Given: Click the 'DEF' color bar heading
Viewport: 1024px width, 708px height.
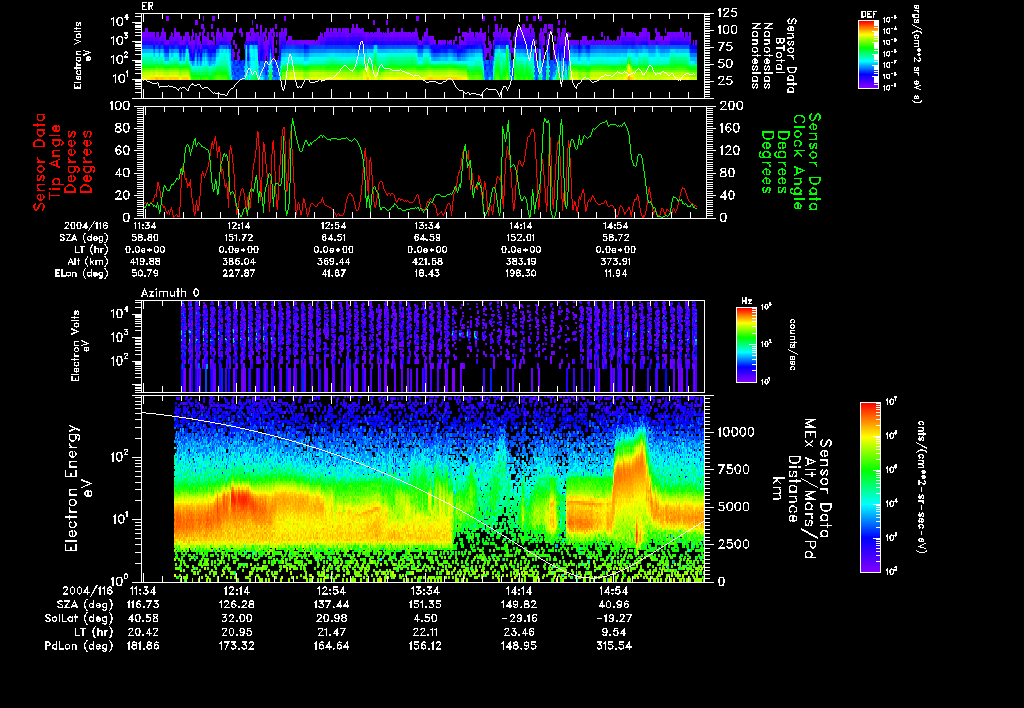Looking at the screenshot, I should 869,14.
